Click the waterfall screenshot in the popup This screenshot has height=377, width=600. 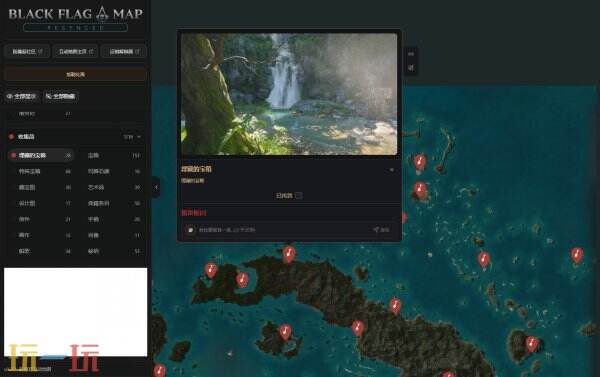click(289, 94)
